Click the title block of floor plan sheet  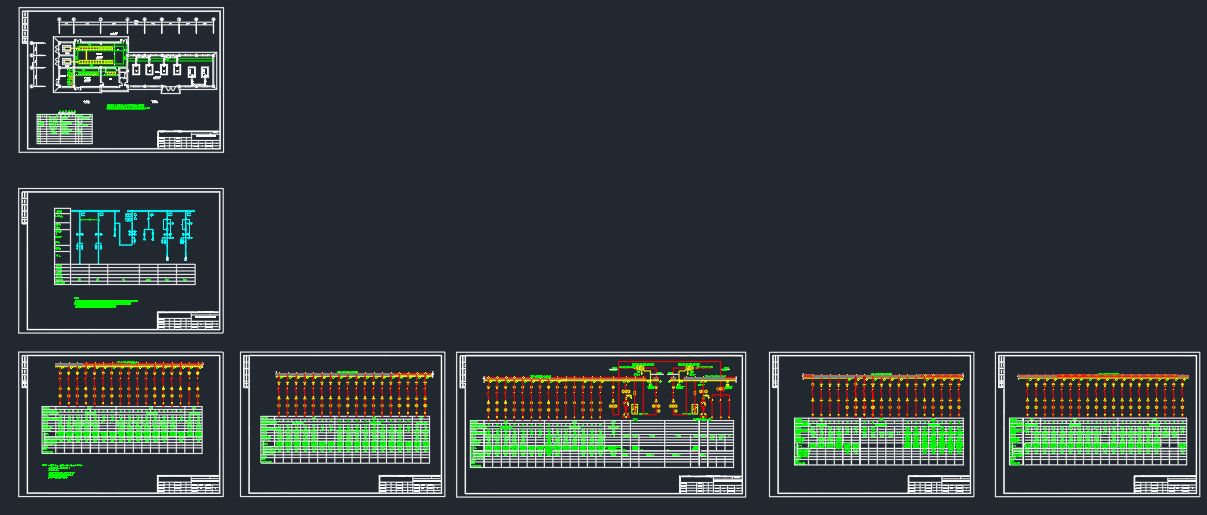click(x=189, y=140)
